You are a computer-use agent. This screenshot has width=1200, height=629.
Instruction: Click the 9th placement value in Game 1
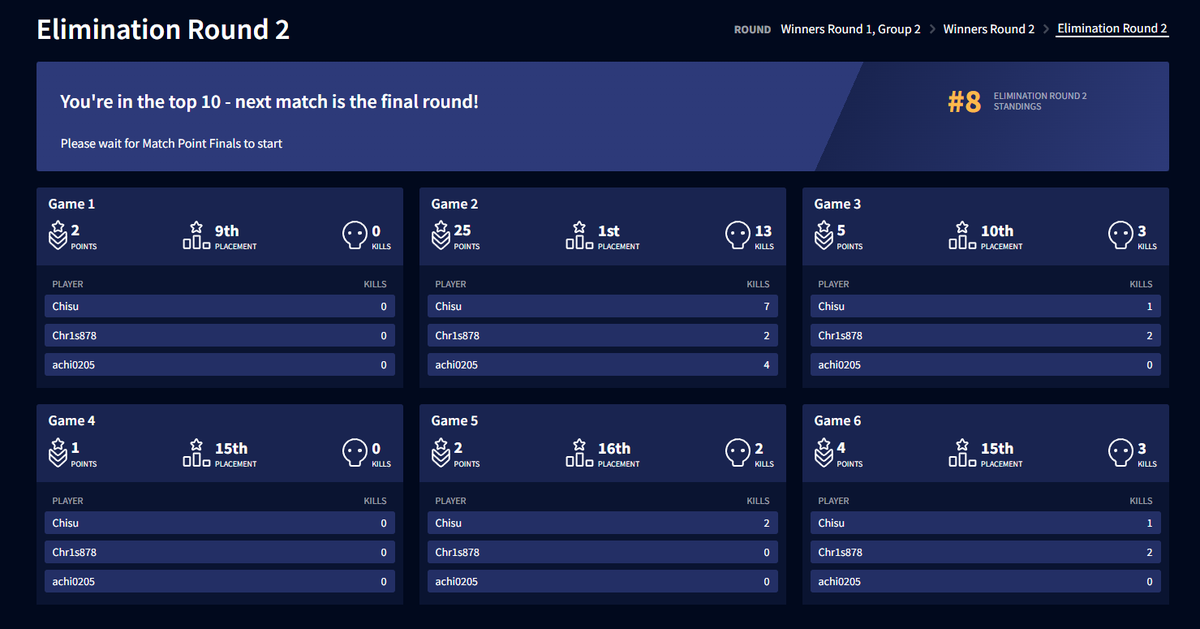point(227,231)
